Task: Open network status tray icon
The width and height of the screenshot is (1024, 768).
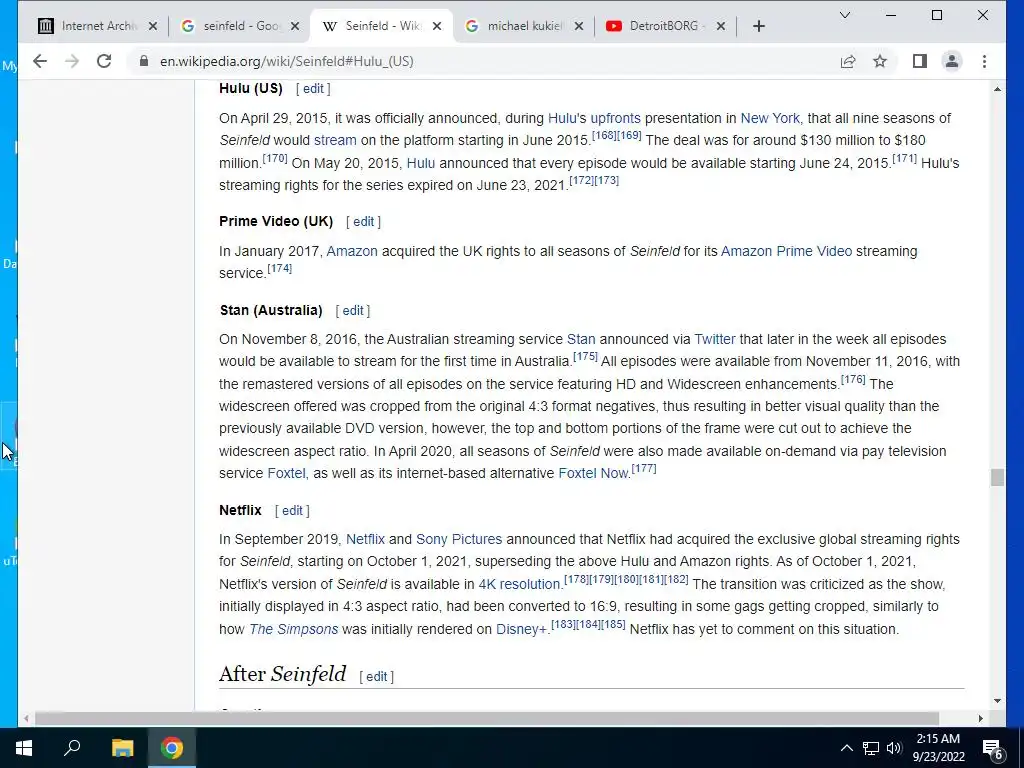Action: 871,748
